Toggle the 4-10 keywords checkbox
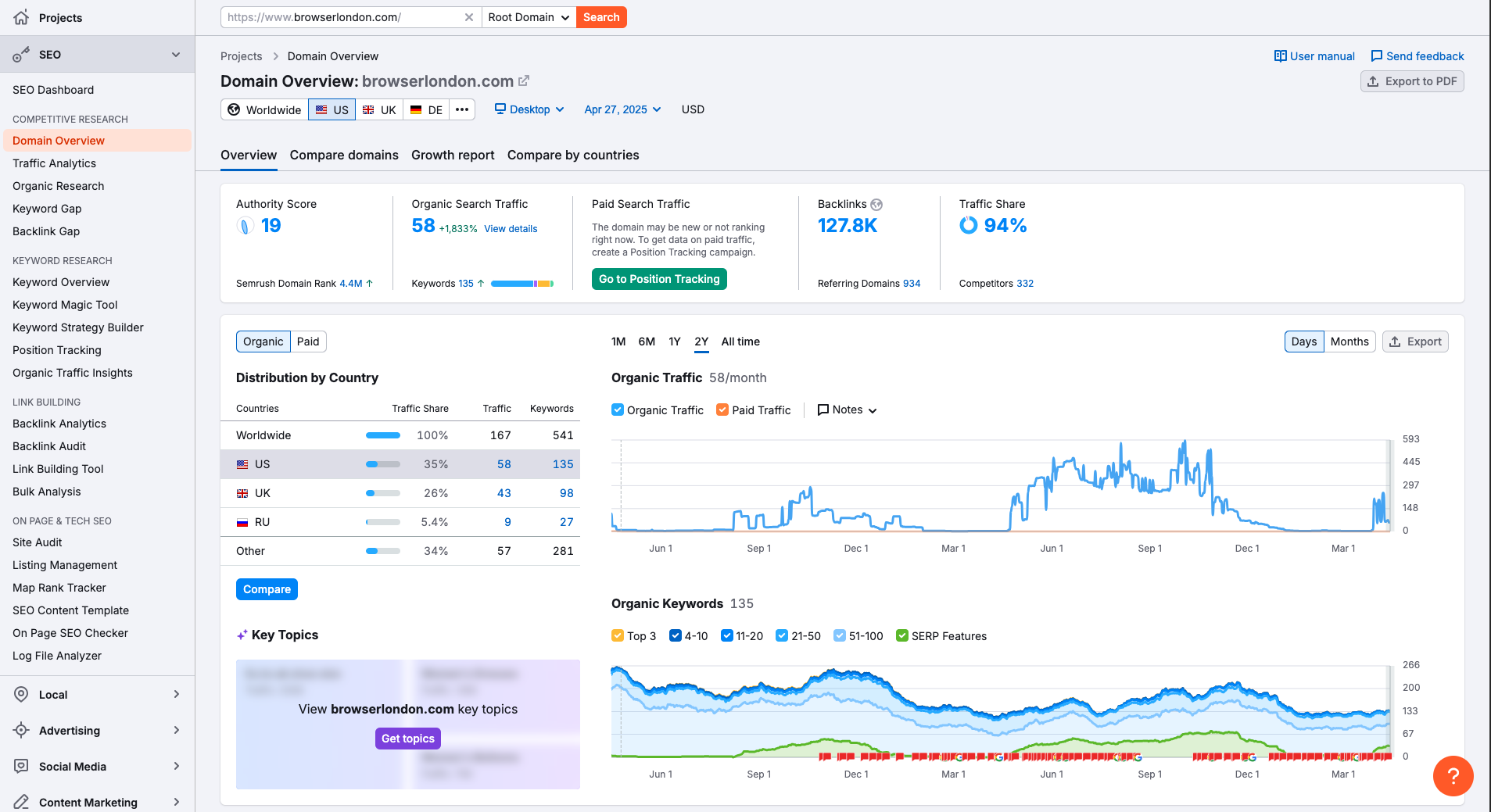The image size is (1491, 812). coord(676,635)
